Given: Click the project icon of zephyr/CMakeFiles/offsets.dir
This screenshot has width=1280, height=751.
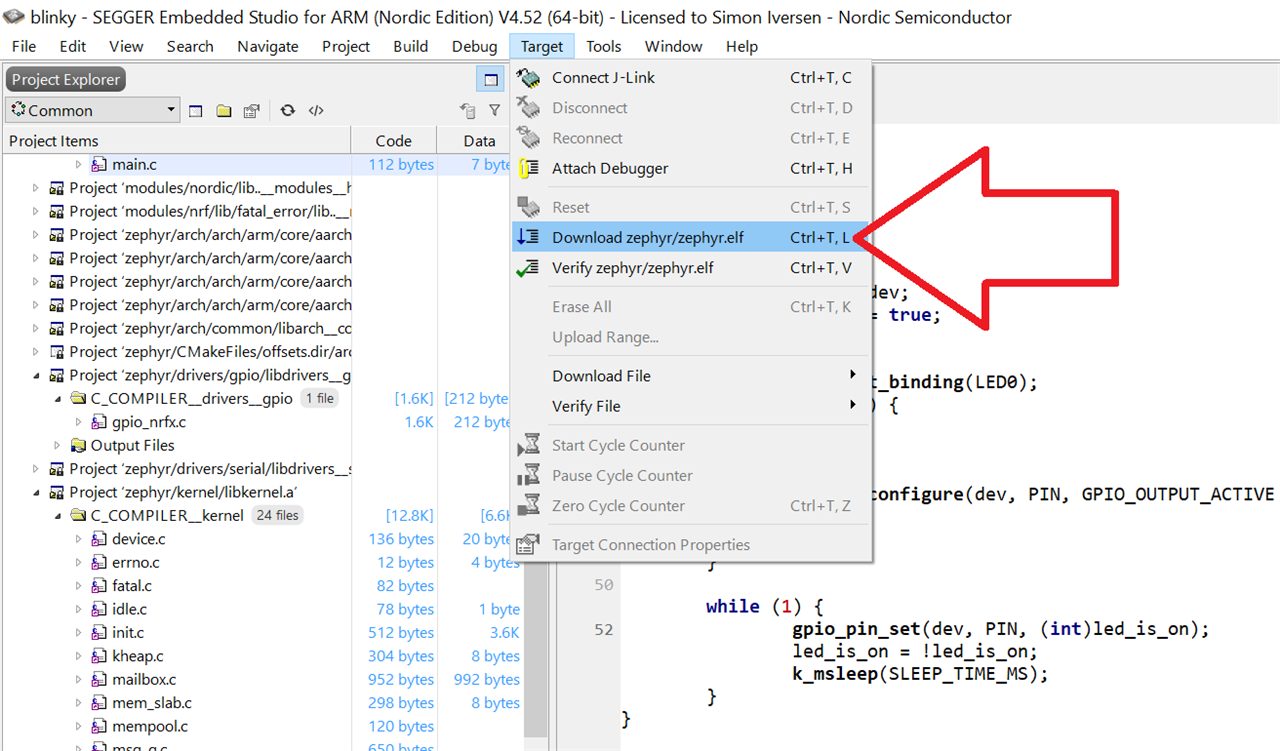Looking at the screenshot, I should 57,352.
